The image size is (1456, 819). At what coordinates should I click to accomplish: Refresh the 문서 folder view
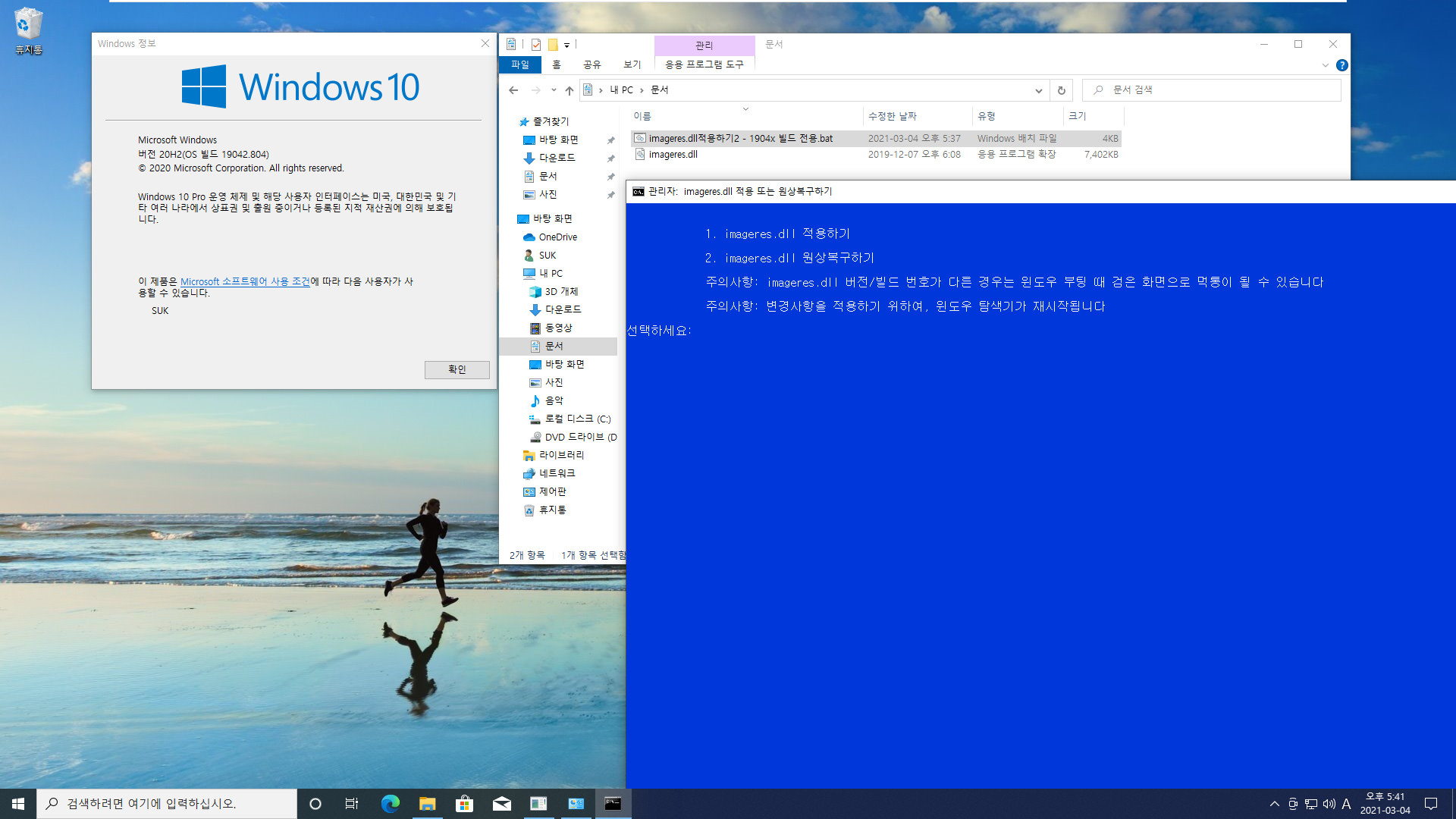click(x=1061, y=90)
